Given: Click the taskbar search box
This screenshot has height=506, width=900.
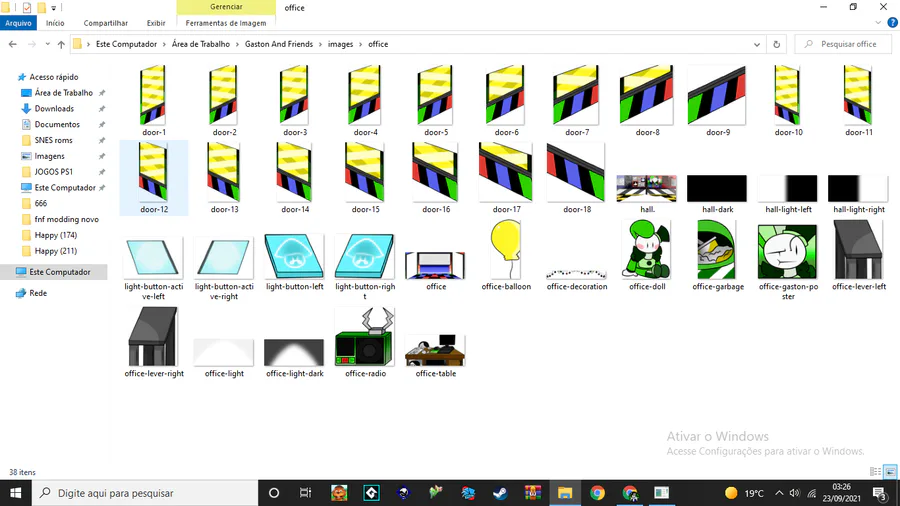Looking at the screenshot, I should click(x=145, y=493).
